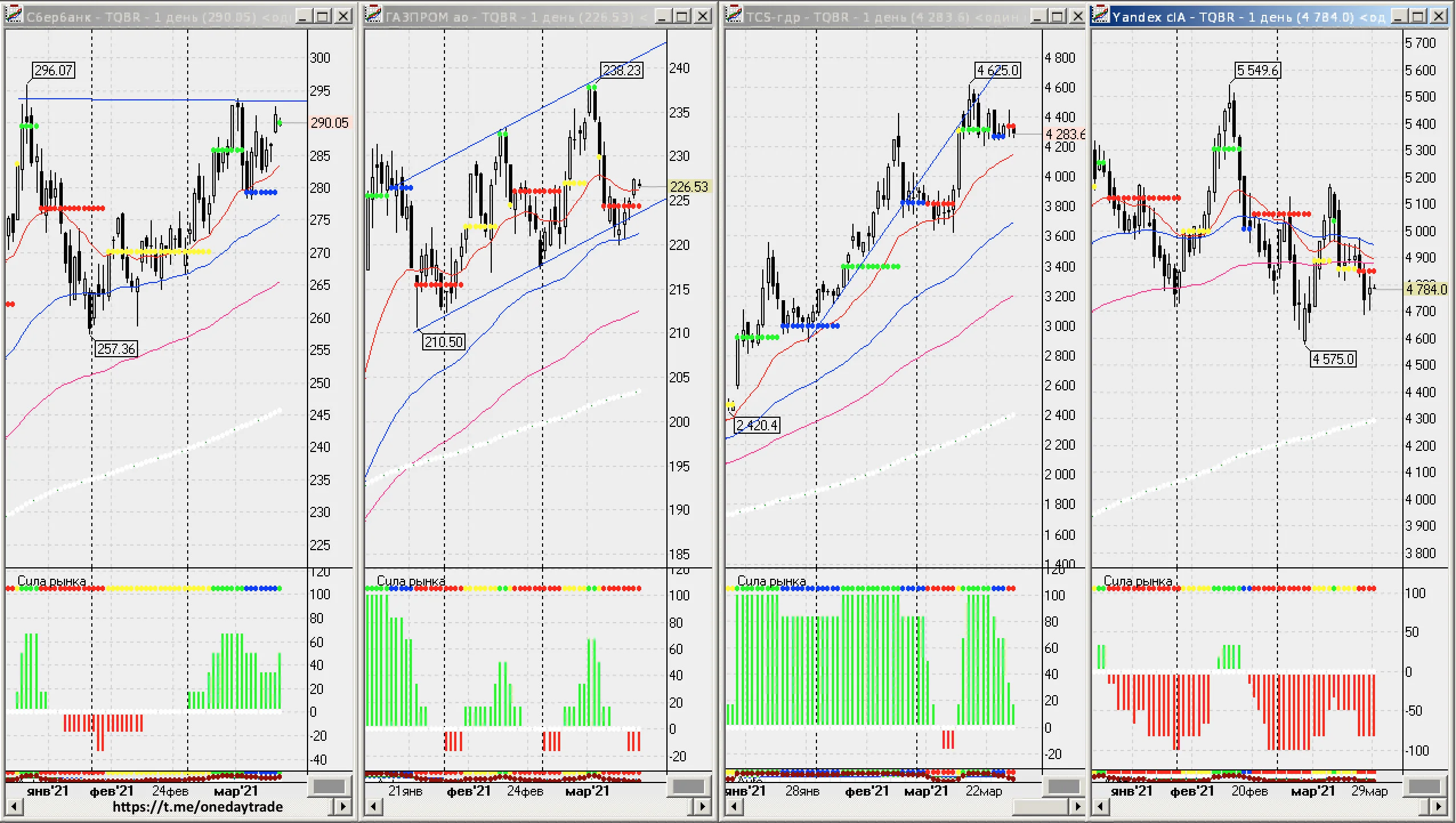Click the left scroll arrow in Yandex chart
Viewport: 1456px width, 823px height.
pyautogui.click(x=1101, y=806)
